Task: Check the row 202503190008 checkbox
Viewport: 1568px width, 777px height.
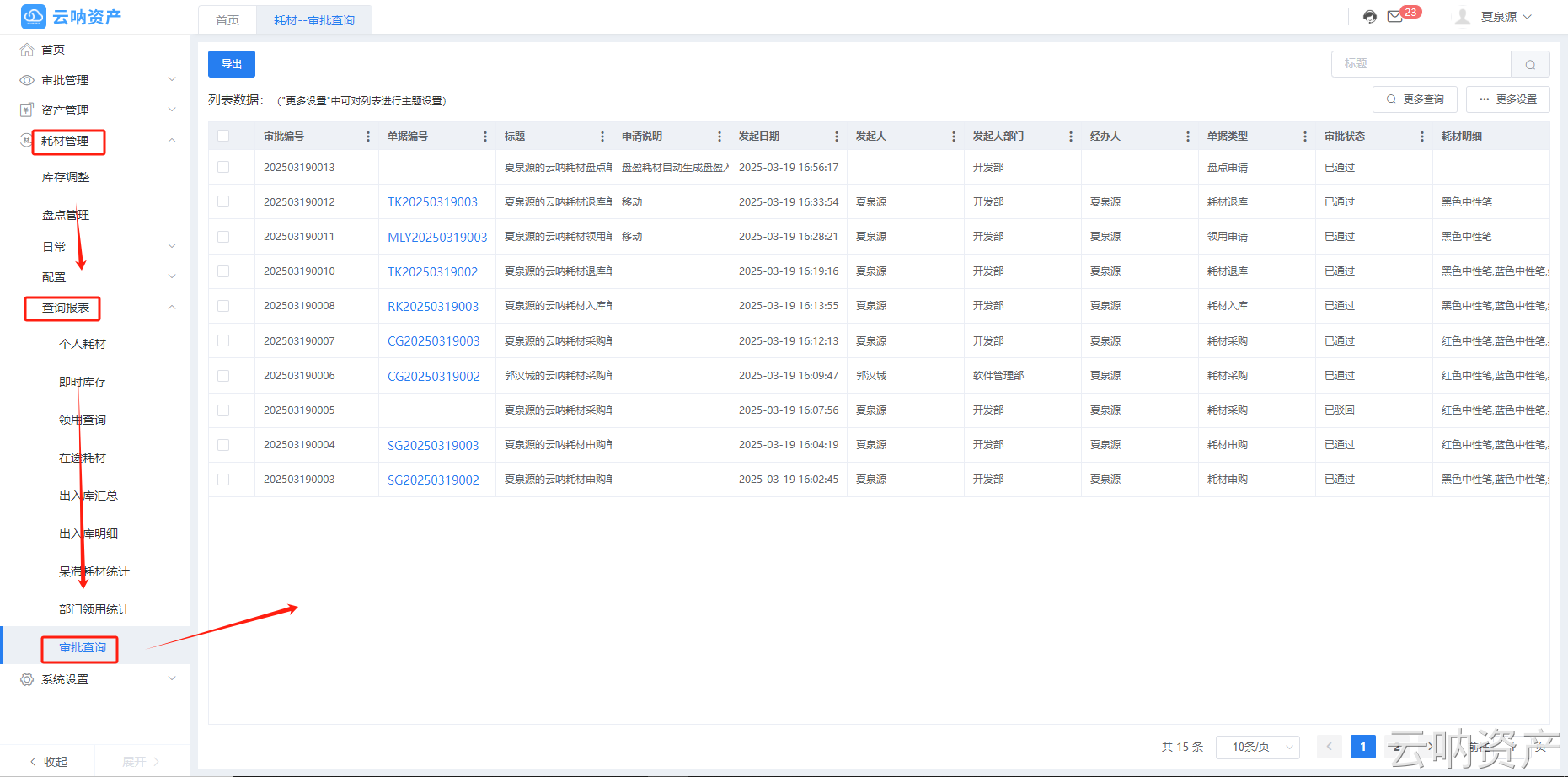Action: [223, 306]
